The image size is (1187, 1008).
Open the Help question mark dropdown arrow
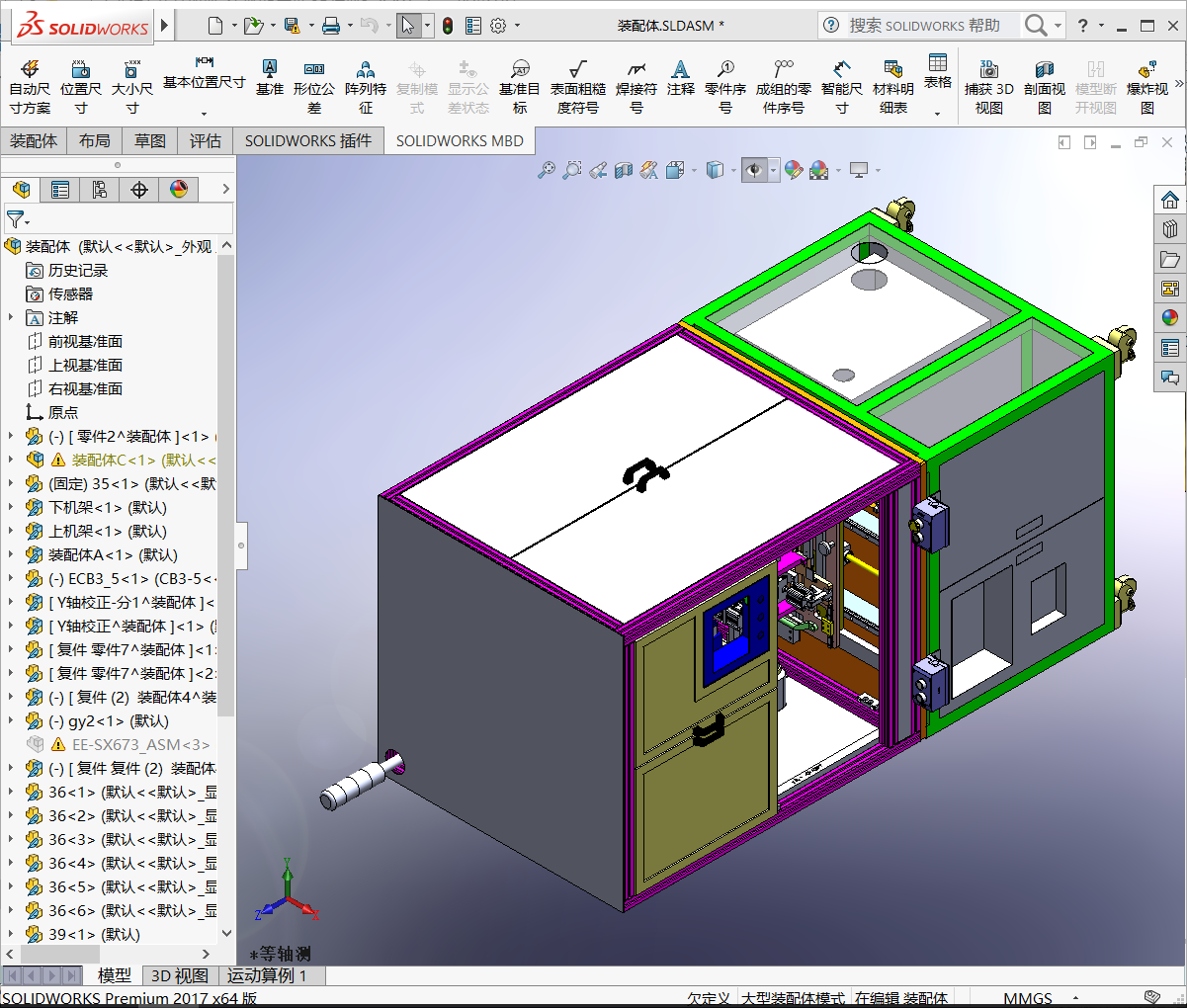[x=1102, y=26]
